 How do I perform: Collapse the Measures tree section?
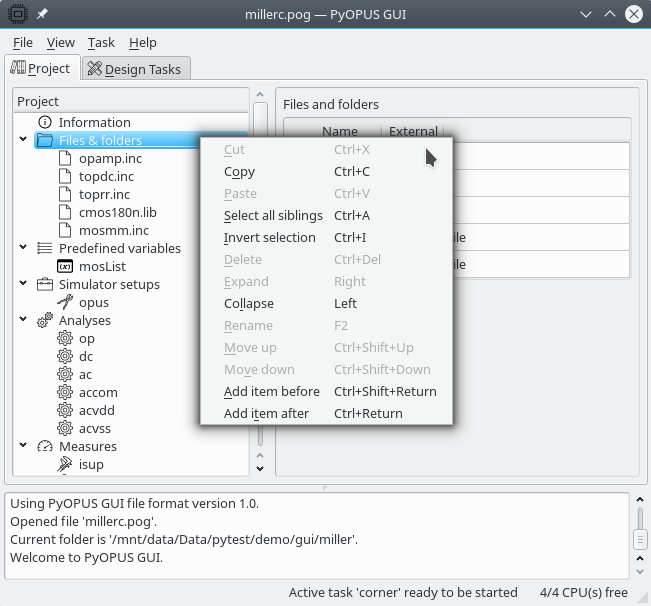pyautogui.click(x=23, y=446)
